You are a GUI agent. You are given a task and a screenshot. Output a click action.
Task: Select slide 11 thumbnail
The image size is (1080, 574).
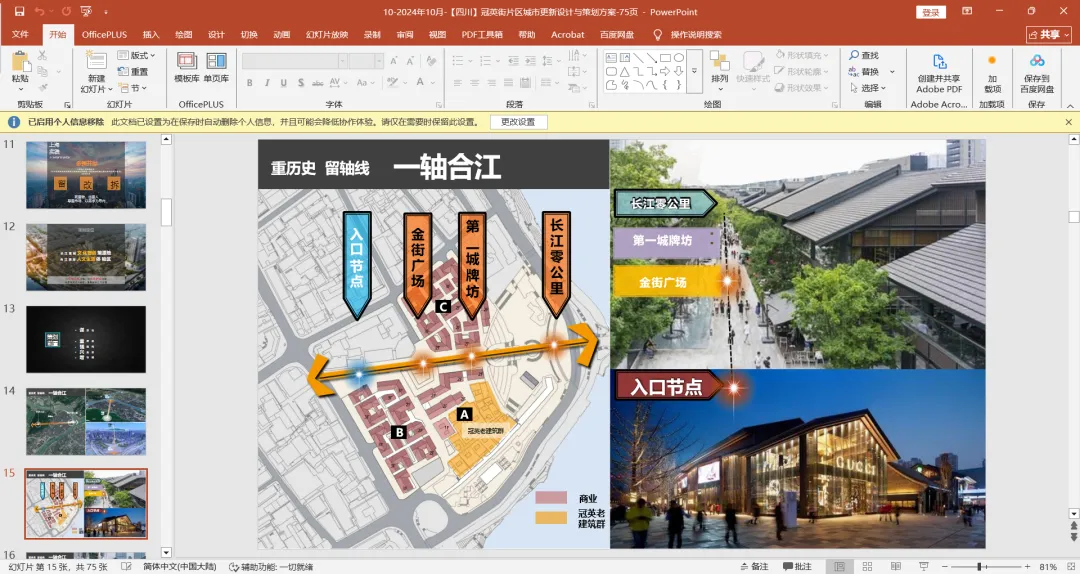pos(86,175)
